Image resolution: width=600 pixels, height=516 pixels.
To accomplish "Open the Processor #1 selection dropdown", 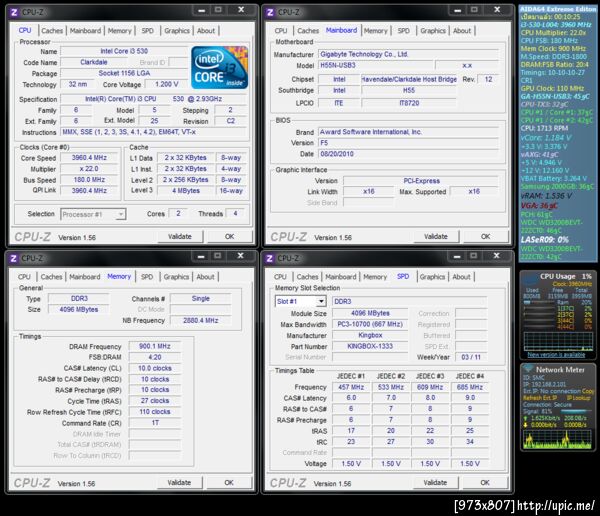I will click(x=93, y=214).
